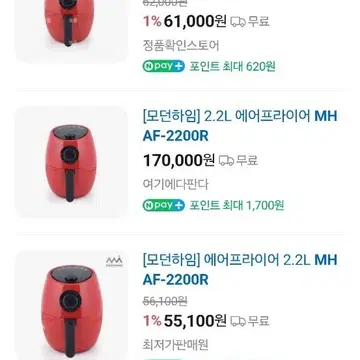This screenshot has height=360, width=360.
Task: Open the 61,000원 air fryer product thumbnail
Action: [71, 31]
